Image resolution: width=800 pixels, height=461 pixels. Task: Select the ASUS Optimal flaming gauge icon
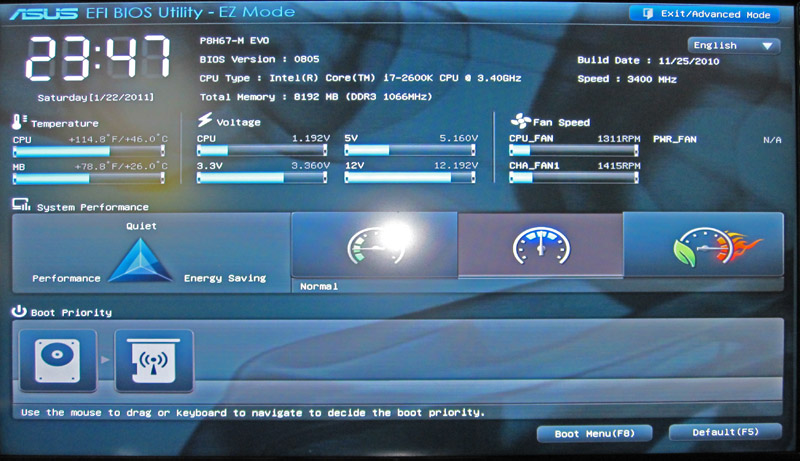click(704, 245)
